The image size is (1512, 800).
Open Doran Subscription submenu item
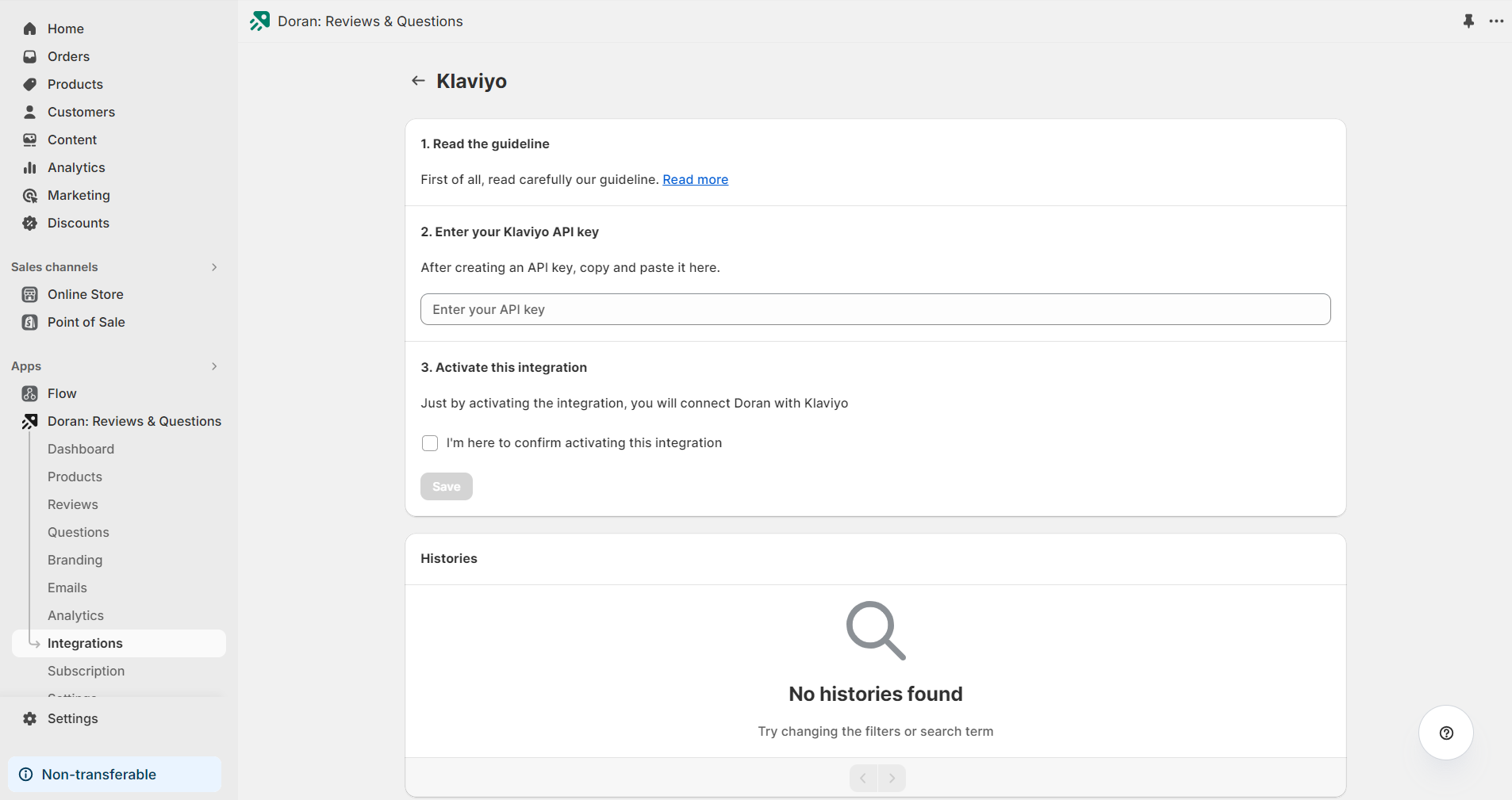[x=86, y=671]
